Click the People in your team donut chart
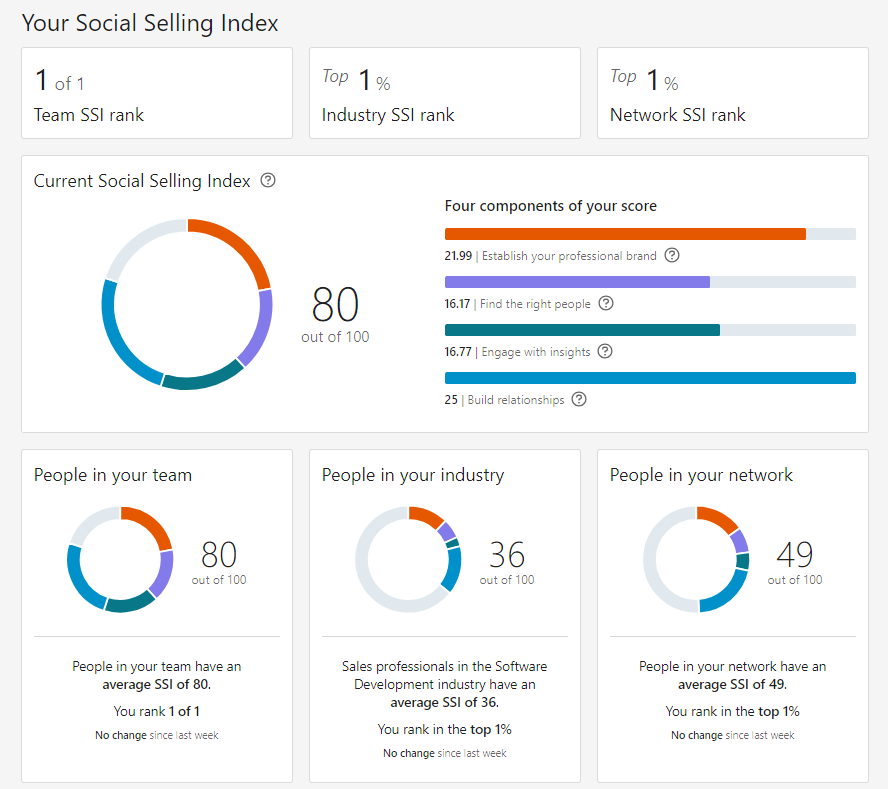The width and height of the screenshot is (888, 789). coord(120,561)
